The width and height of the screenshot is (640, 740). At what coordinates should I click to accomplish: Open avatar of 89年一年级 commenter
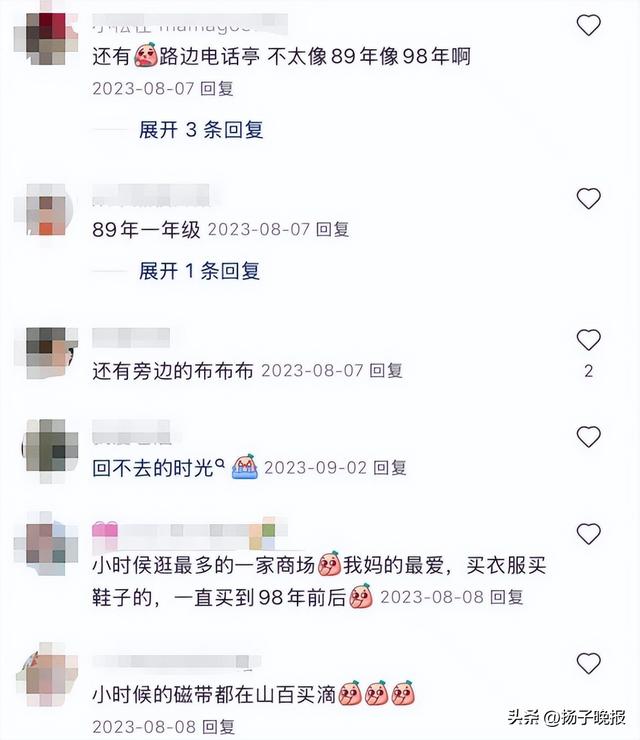tap(44, 210)
